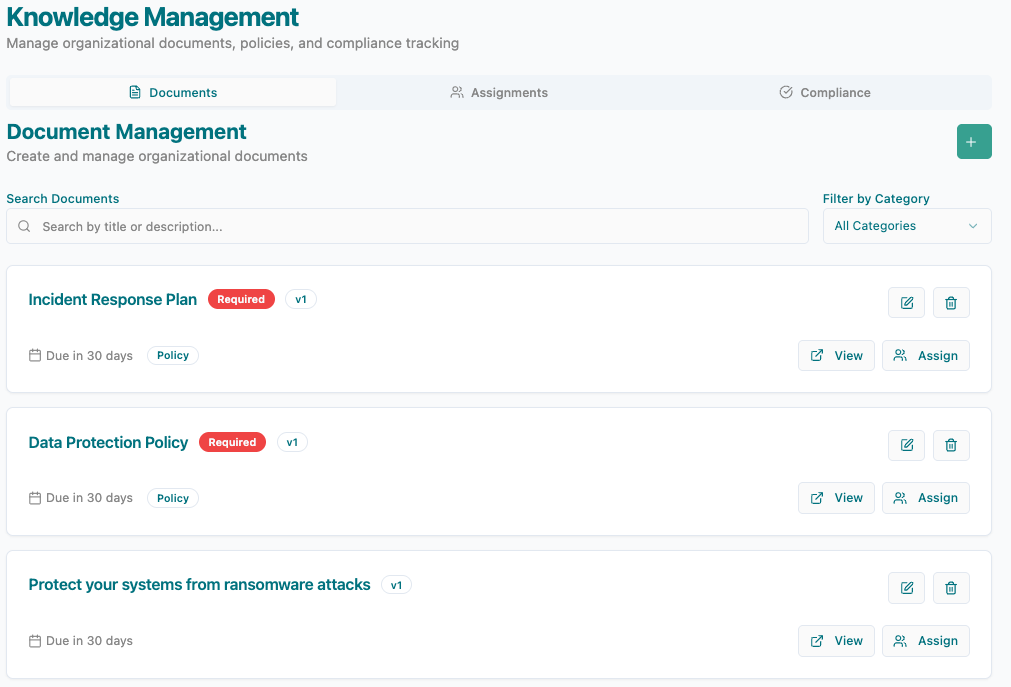This screenshot has width=1011, height=687.
Task: Click the trash icon on the ransomware document
Action: pyautogui.click(x=950, y=588)
